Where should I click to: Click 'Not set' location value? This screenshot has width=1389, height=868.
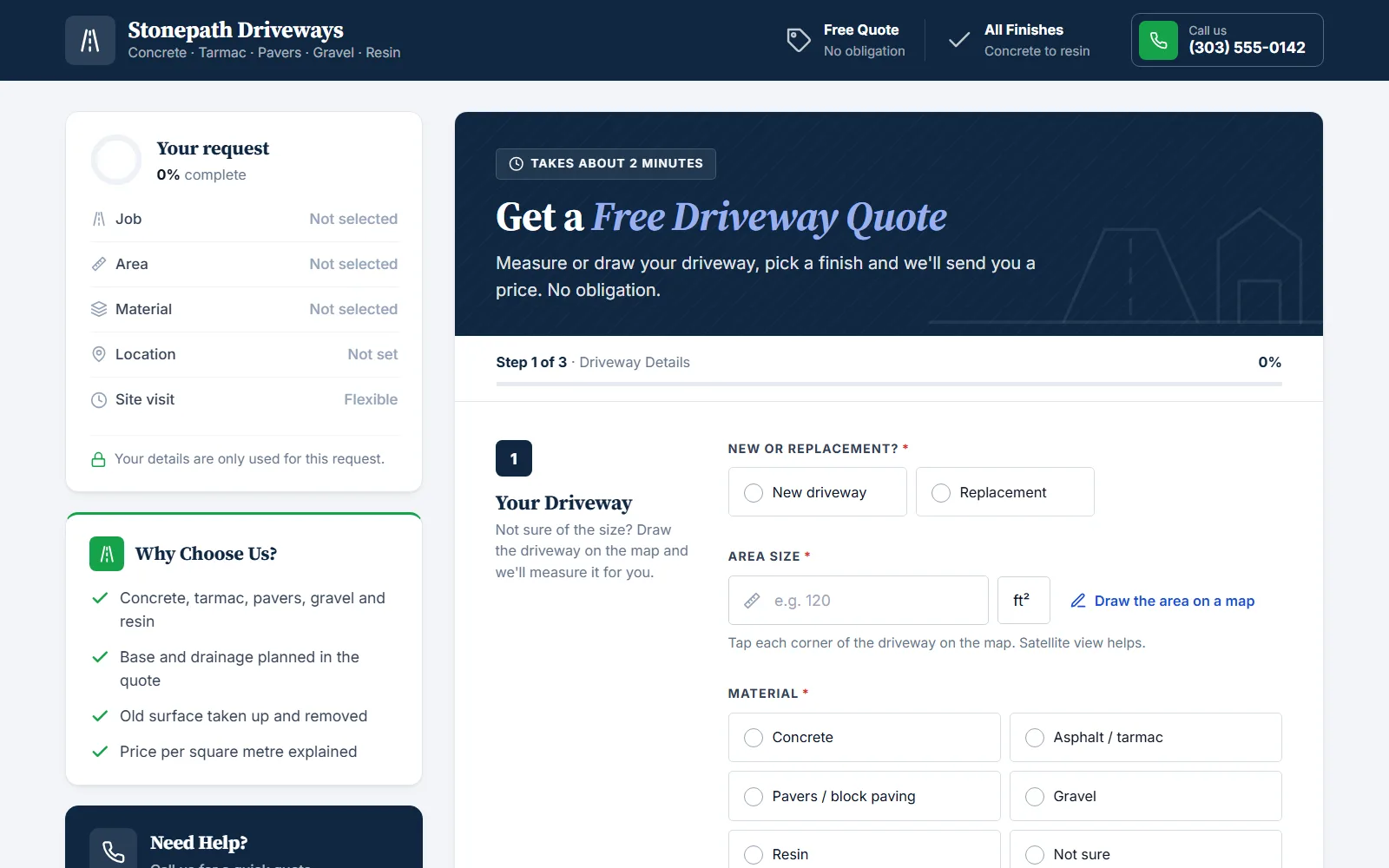(372, 354)
